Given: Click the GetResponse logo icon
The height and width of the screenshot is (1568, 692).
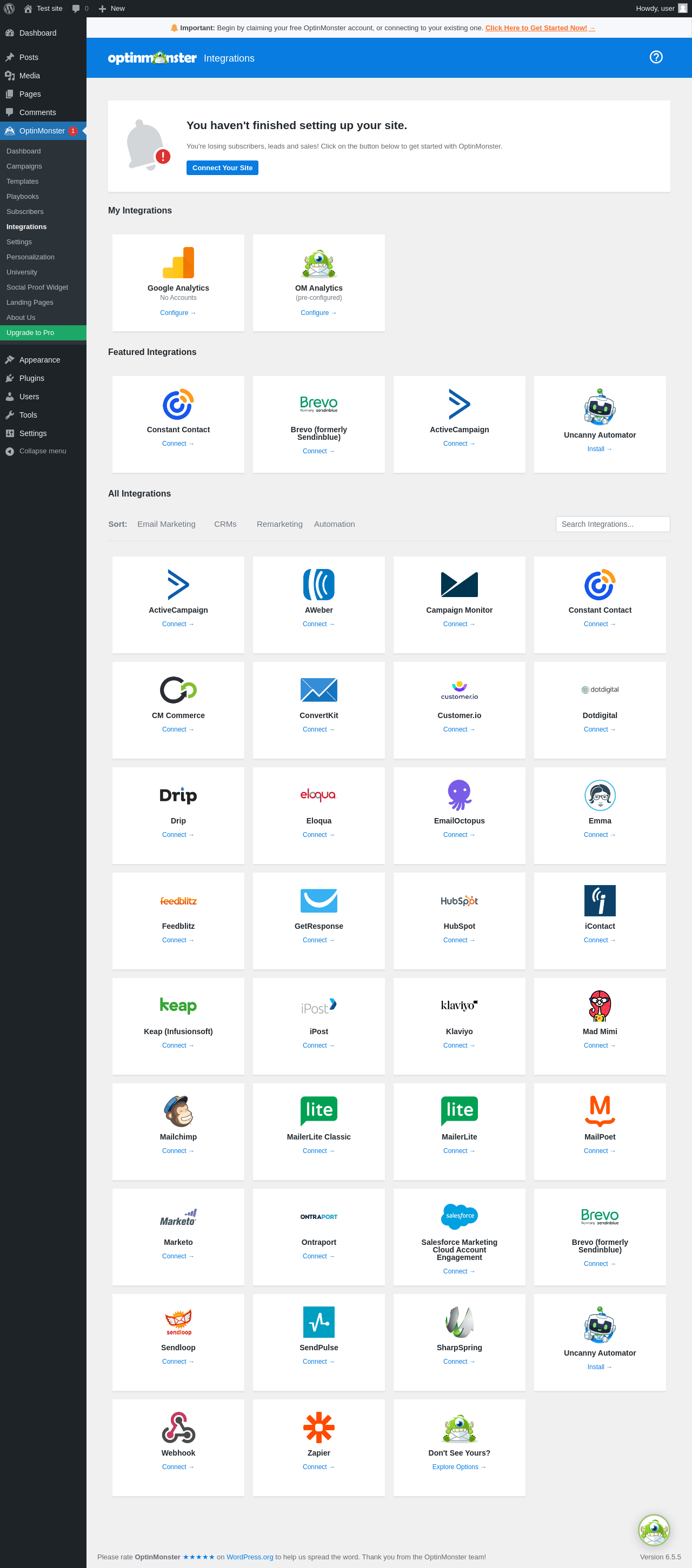Looking at the screenshot, I should click(x=318, y=900).
